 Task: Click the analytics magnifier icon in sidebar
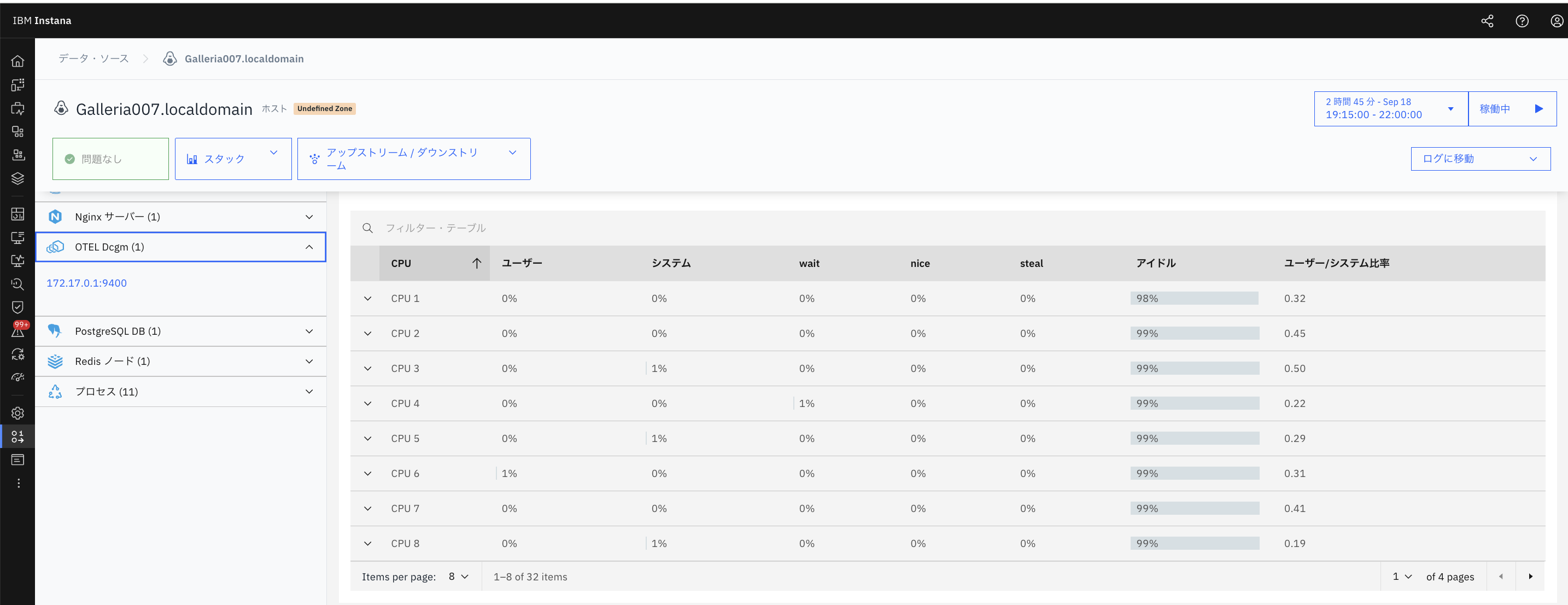(x=17, y=284)
